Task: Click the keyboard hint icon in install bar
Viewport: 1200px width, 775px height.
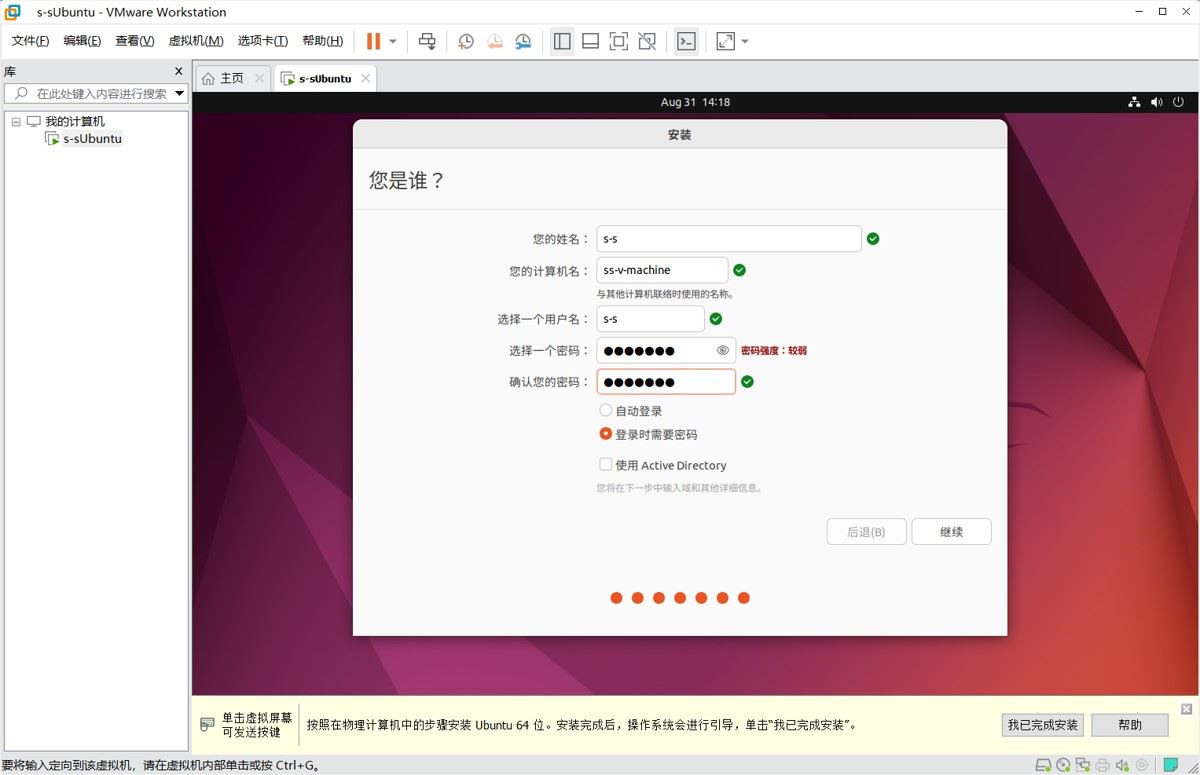Action: 207,724
